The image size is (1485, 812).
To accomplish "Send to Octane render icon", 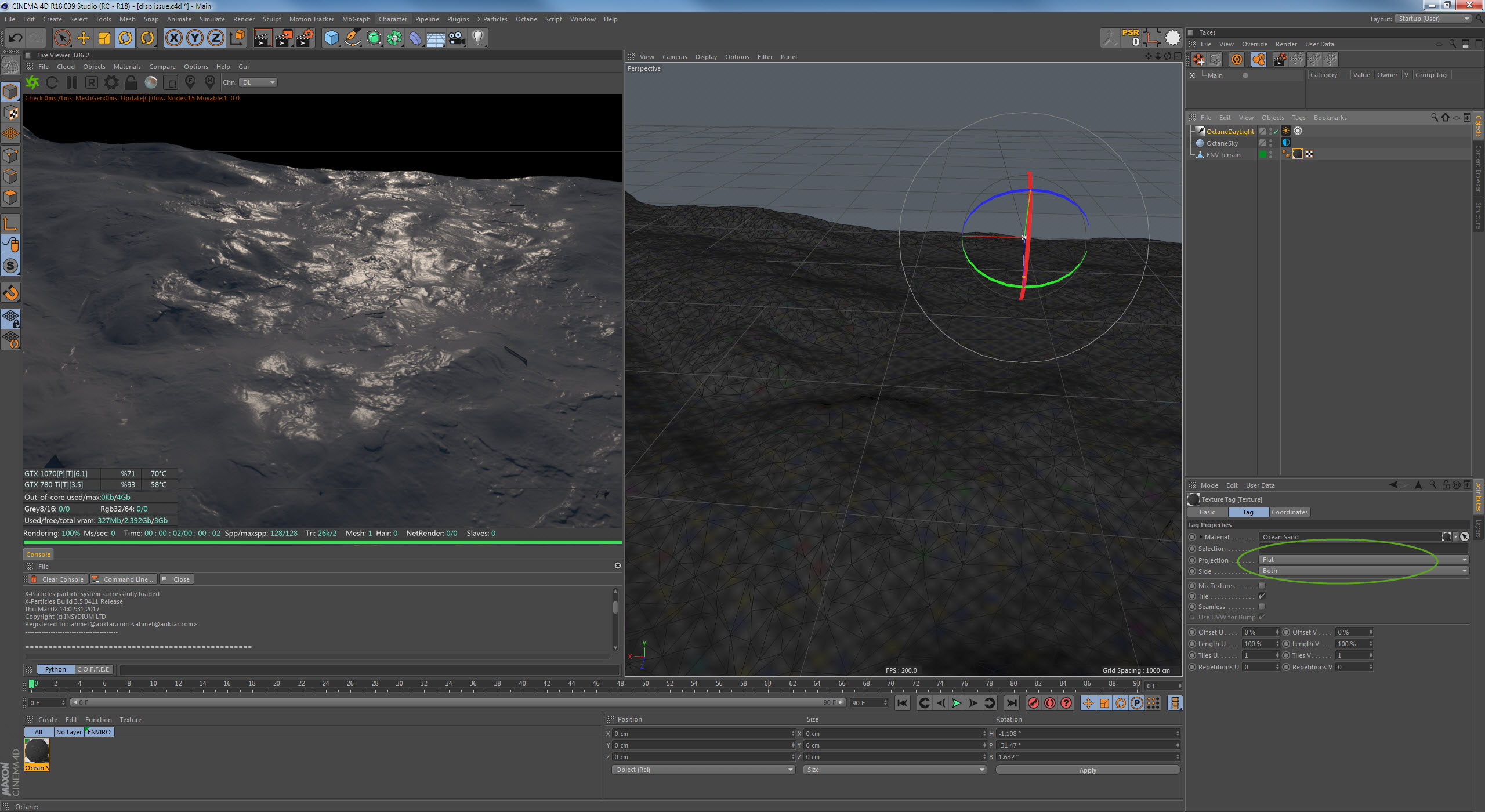I will 32,82.
